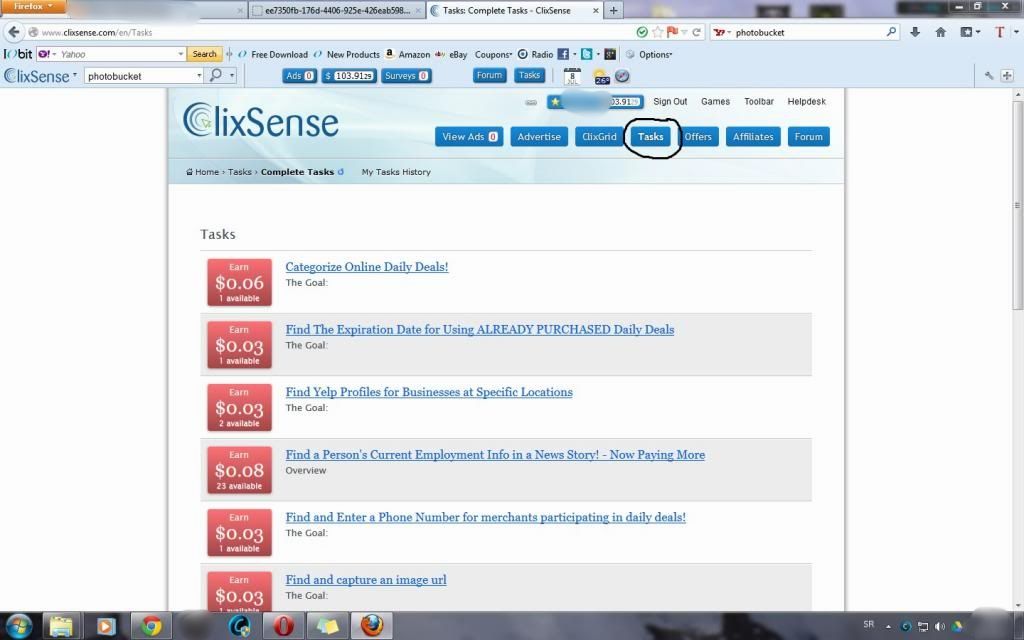Open the Offers navigation button
This screenshot has width=1024, height=640.
tap(697, 136)
